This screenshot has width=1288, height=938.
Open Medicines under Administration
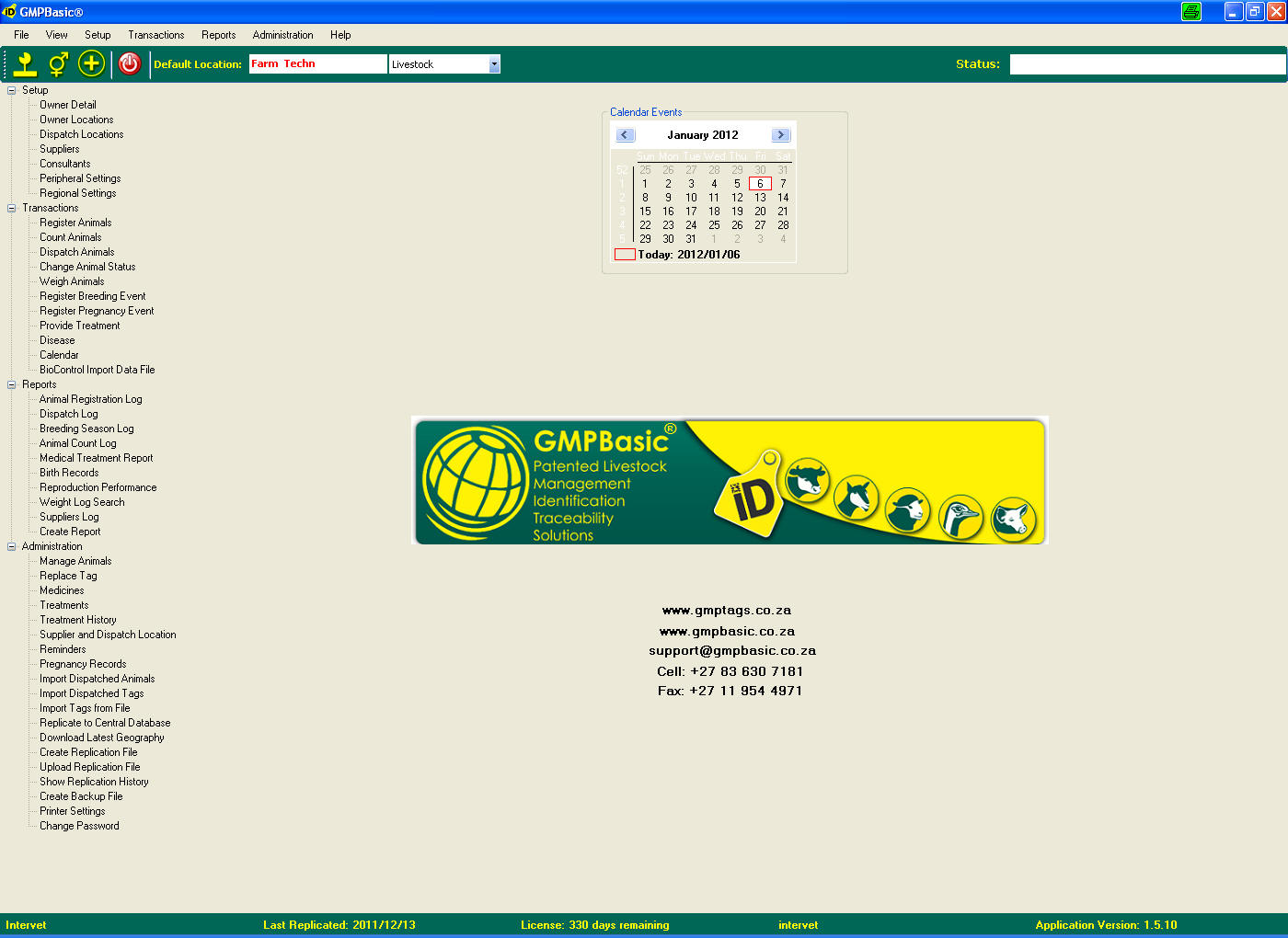[x=62, y=590]
